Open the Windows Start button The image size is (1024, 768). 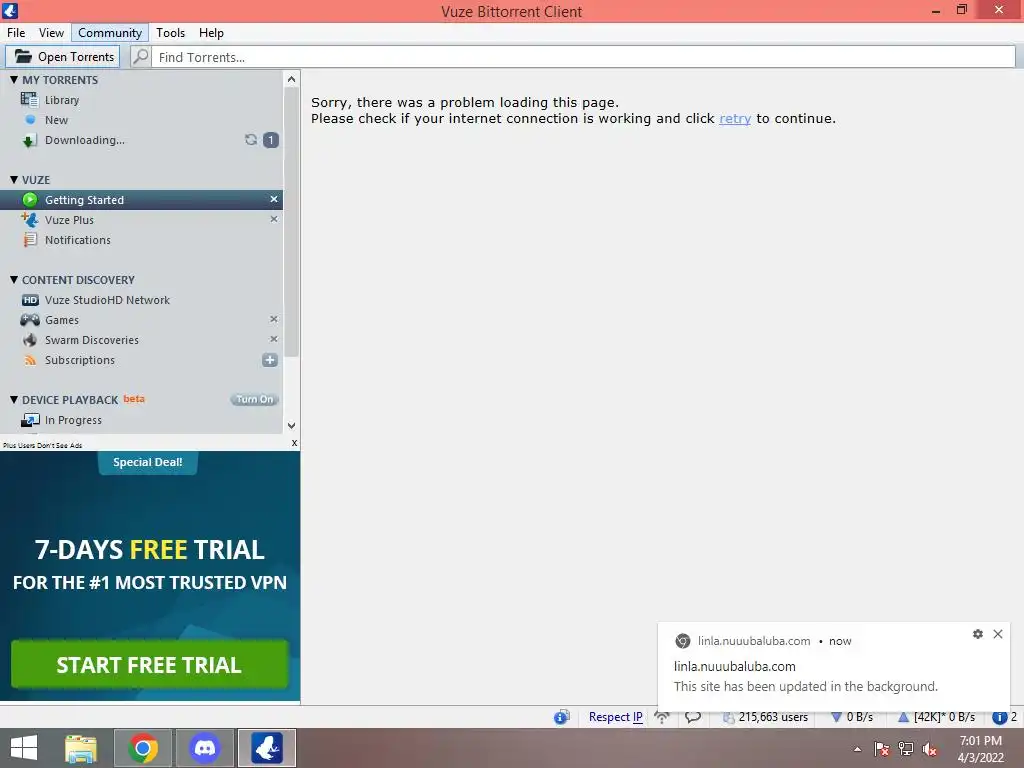[24, 748]
